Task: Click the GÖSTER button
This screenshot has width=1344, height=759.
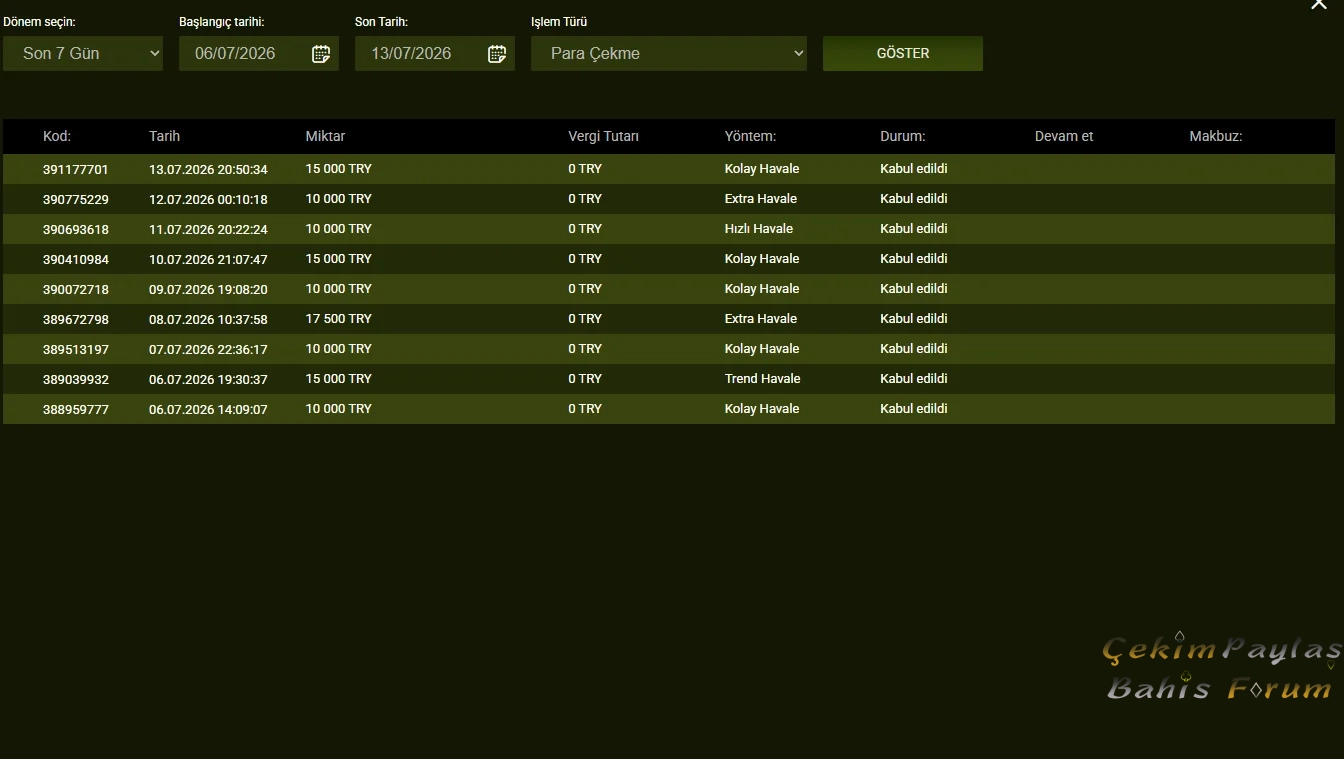Action: point(903,54)
